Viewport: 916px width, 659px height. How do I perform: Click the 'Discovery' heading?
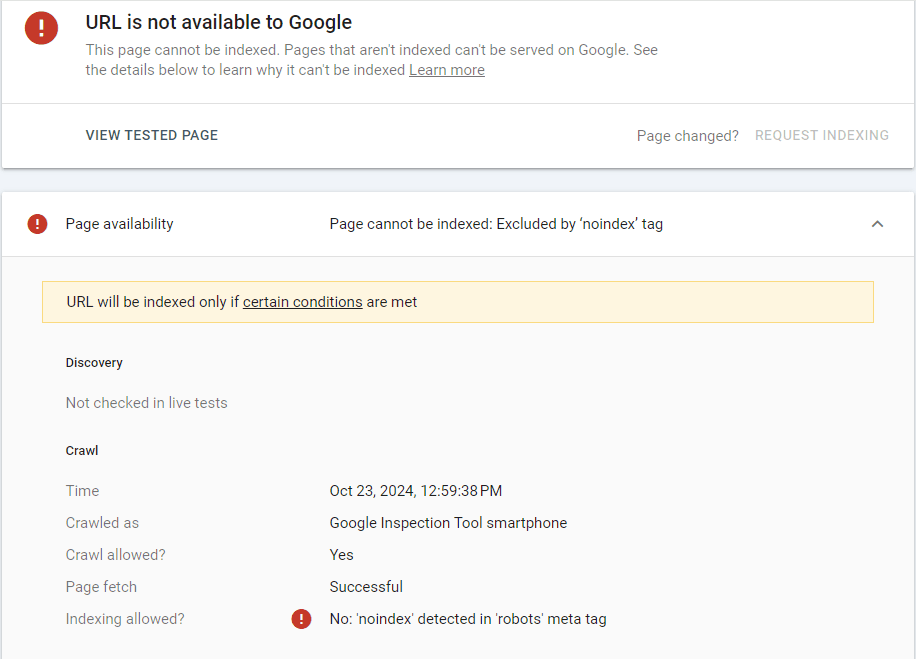94,363
